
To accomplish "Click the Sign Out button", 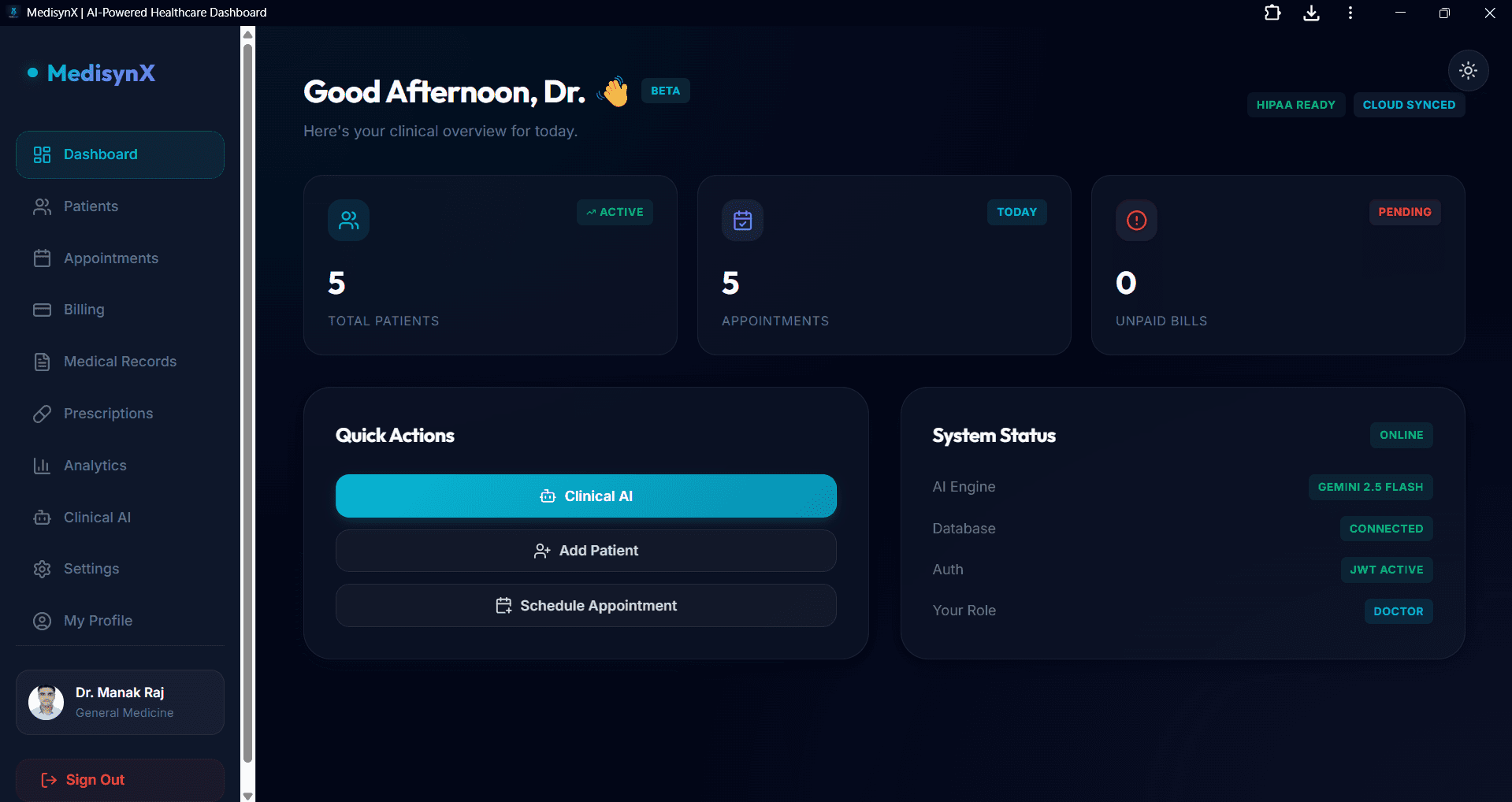I will pos(120,780).
